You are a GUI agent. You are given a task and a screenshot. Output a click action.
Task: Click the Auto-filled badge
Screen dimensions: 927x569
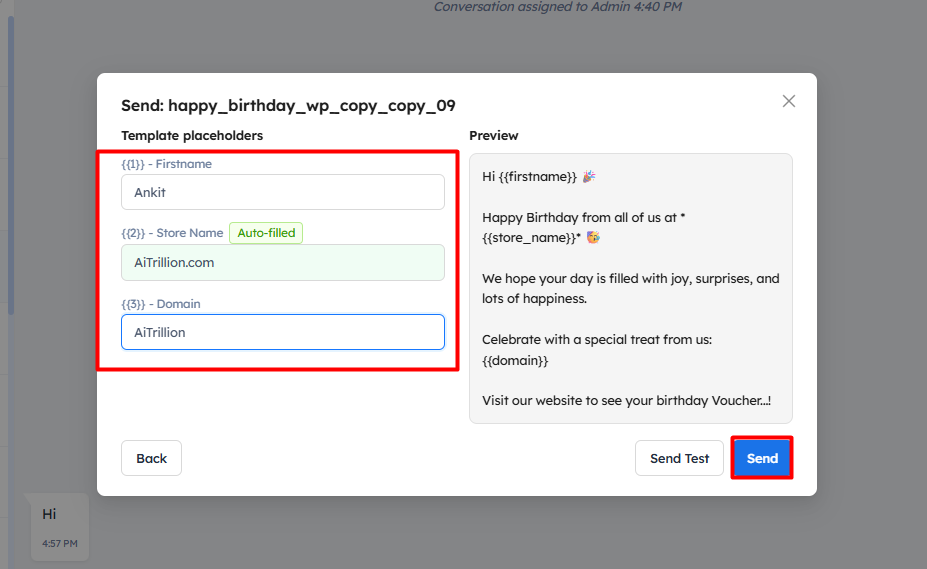(x=266, y=233)
